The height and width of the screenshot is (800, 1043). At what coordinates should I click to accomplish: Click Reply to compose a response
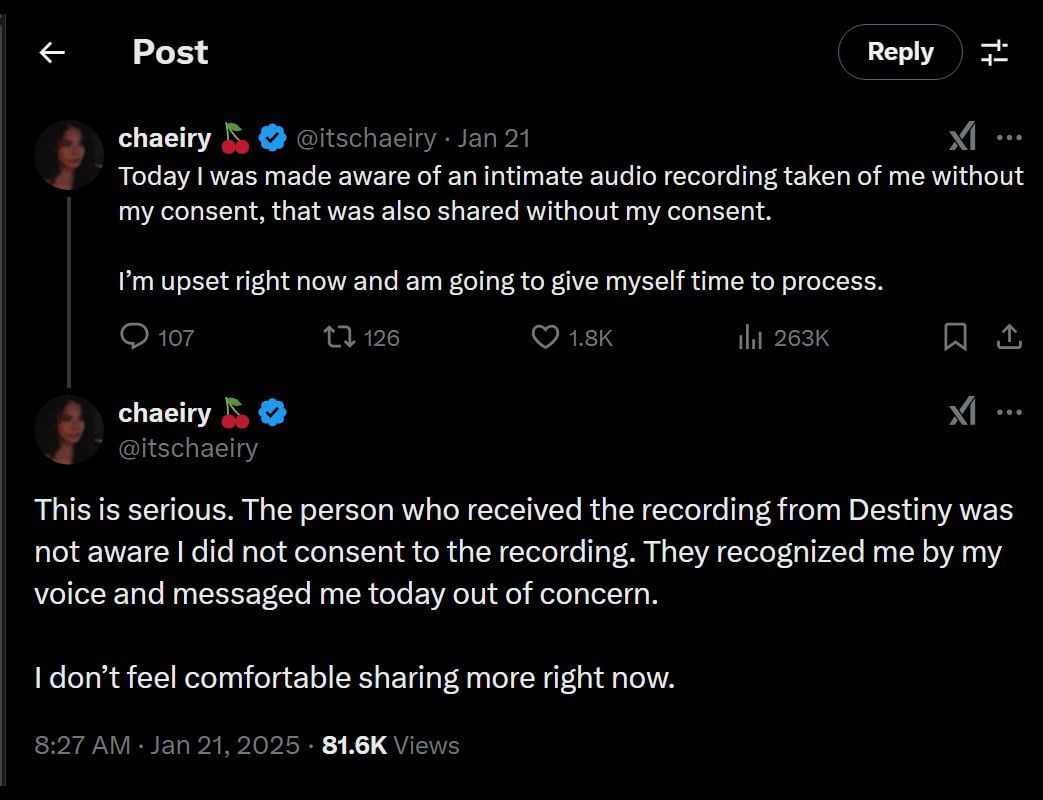898,52
